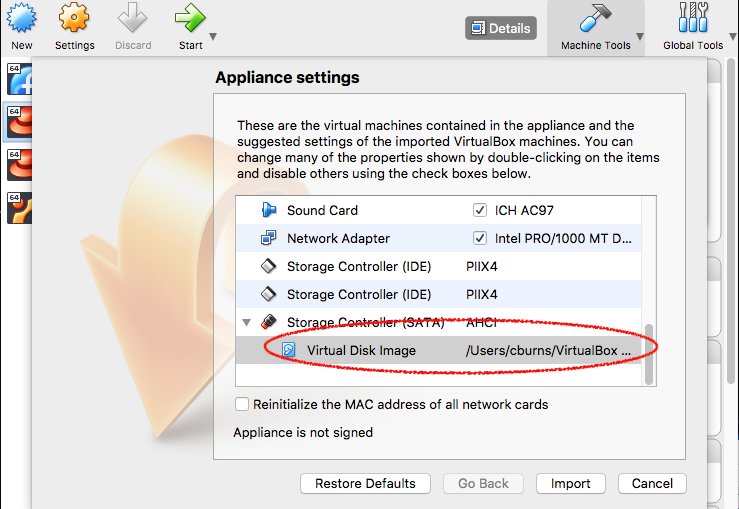Open the Global Tools panel

point(692,27)
